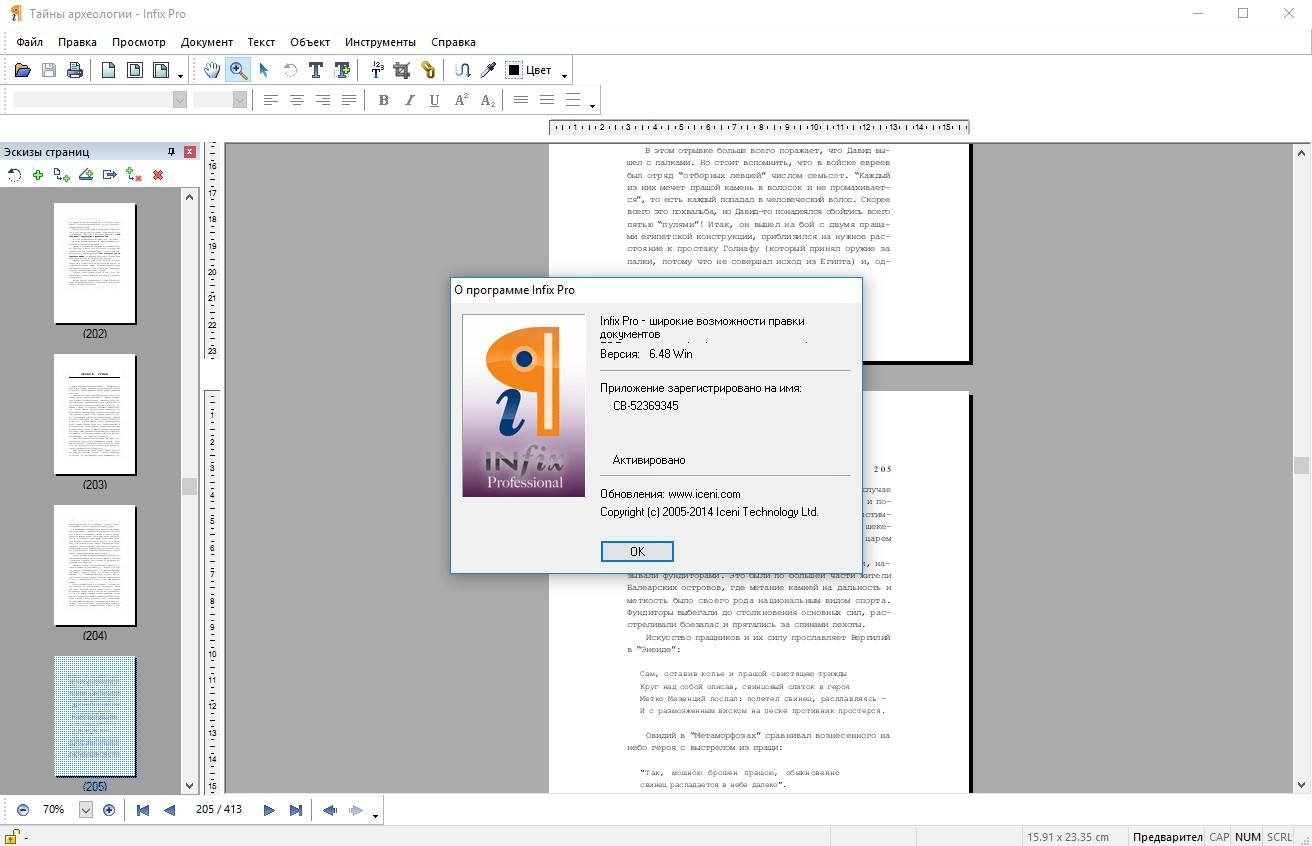
Task: Expand the Цвет color dropdown arrow
Action: tap(564, 74)
